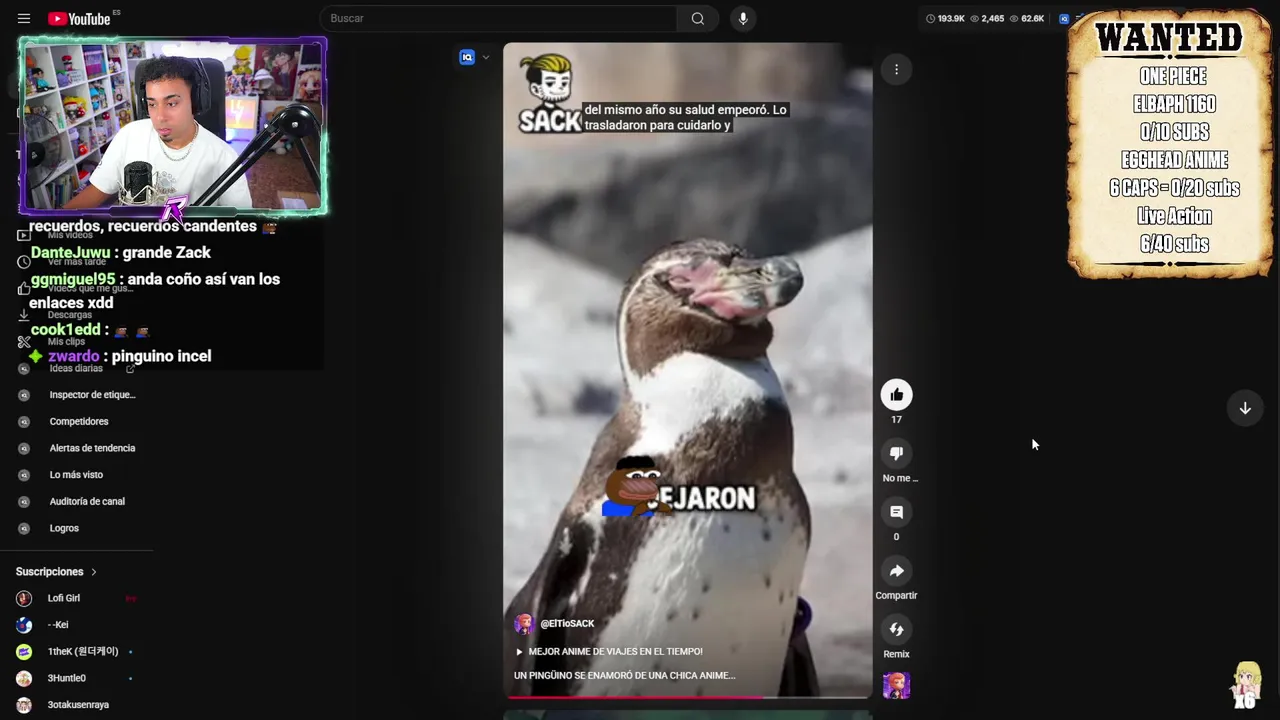This screenshot has width=1280, height=720.
Task: View the 62.6K views stat
Action: click(x=1027, y=19)
